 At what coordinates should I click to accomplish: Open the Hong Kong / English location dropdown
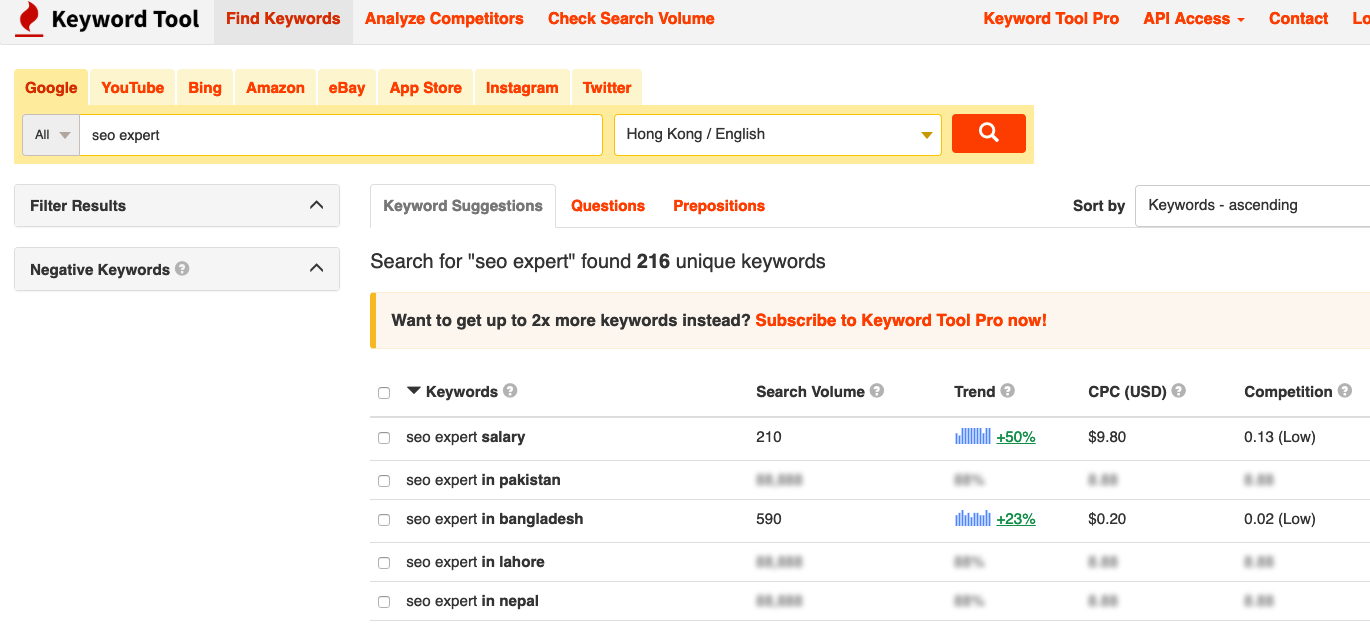coord(778,135)
